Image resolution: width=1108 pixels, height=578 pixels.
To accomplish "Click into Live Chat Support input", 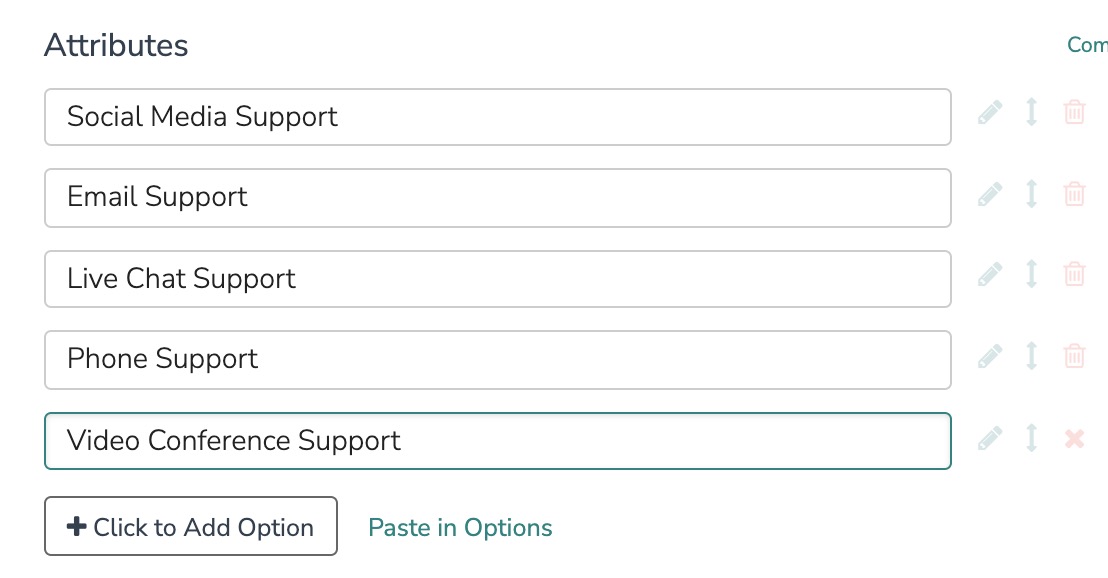I will coord(497,278).
